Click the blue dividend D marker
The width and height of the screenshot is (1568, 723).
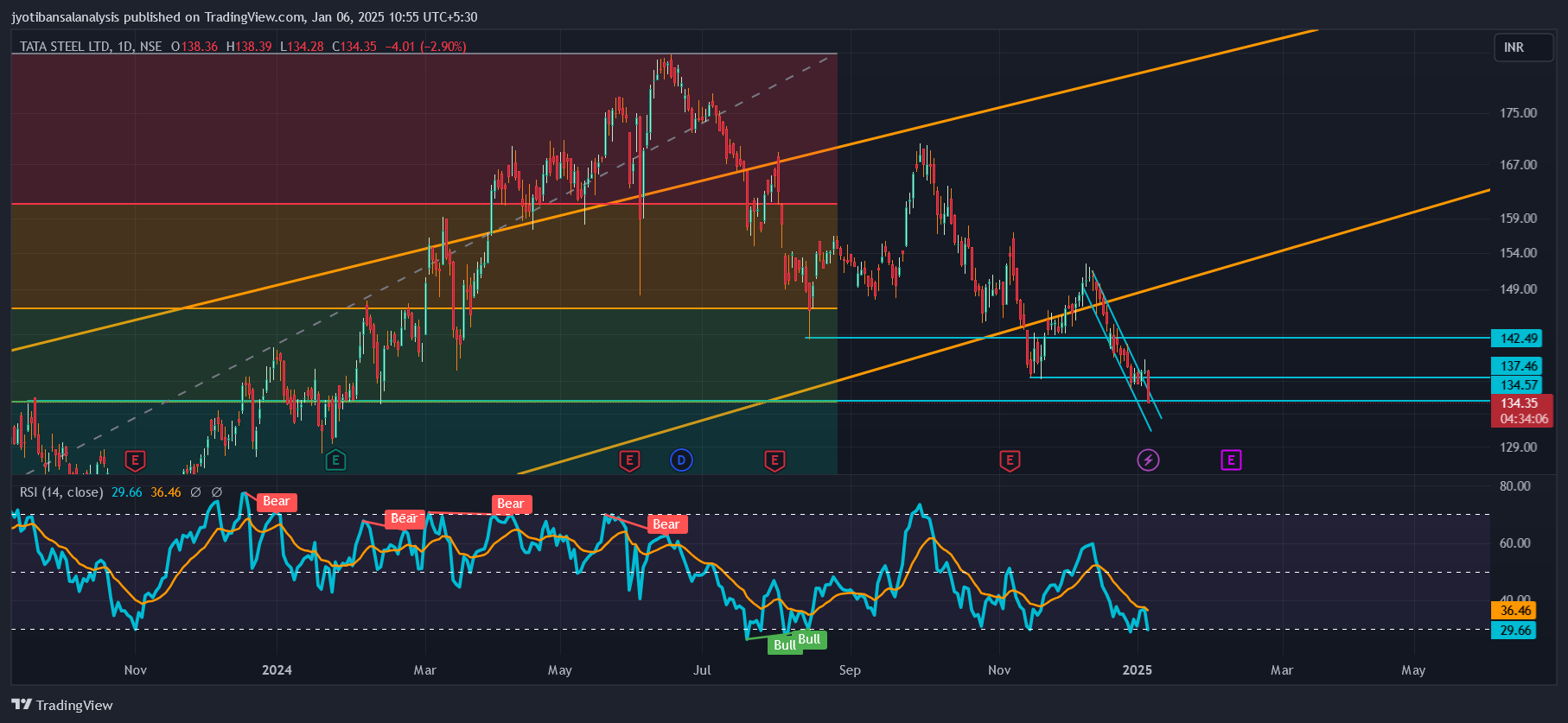pyautogui.click(x=681, y=460)
